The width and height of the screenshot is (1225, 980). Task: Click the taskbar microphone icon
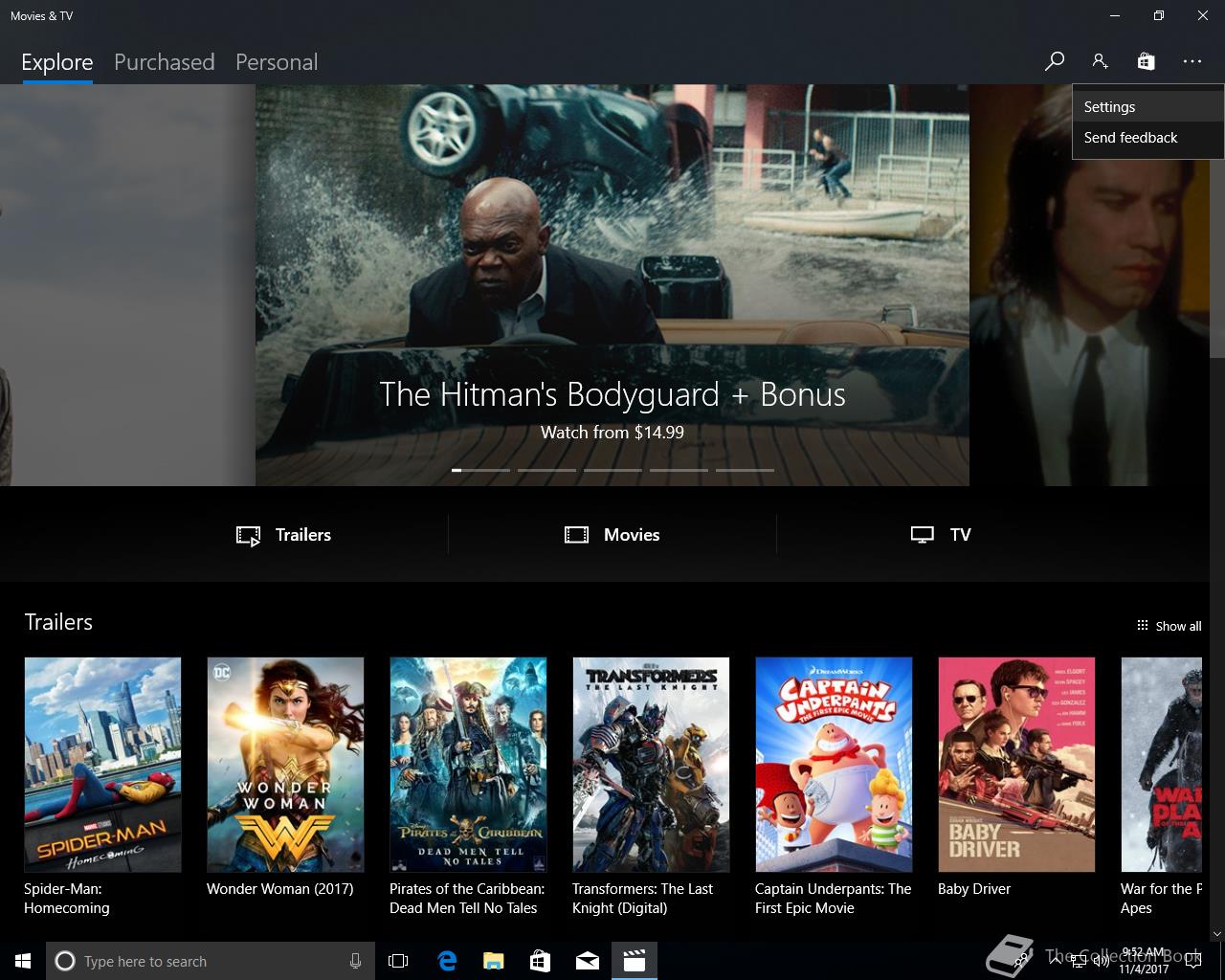pyautogui.click(x=356, y=961)
